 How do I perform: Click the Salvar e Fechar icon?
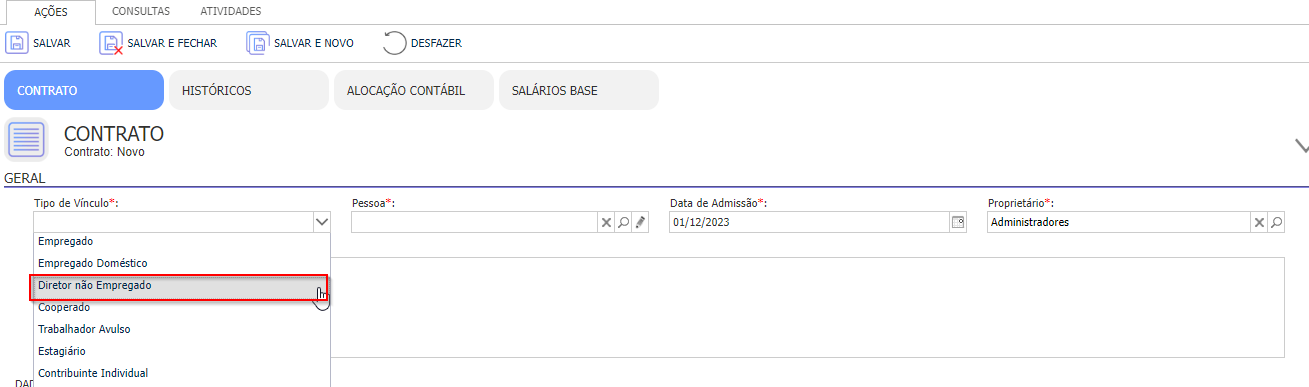pos(111,43)
